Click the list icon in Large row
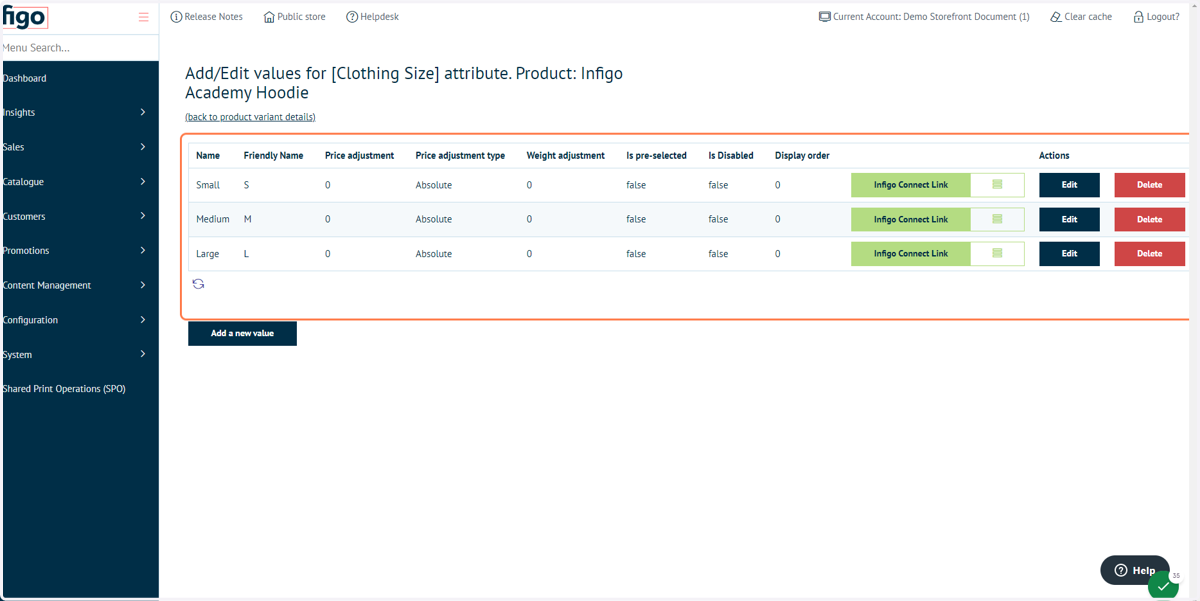1200x601 pixels. pos(997,253)
